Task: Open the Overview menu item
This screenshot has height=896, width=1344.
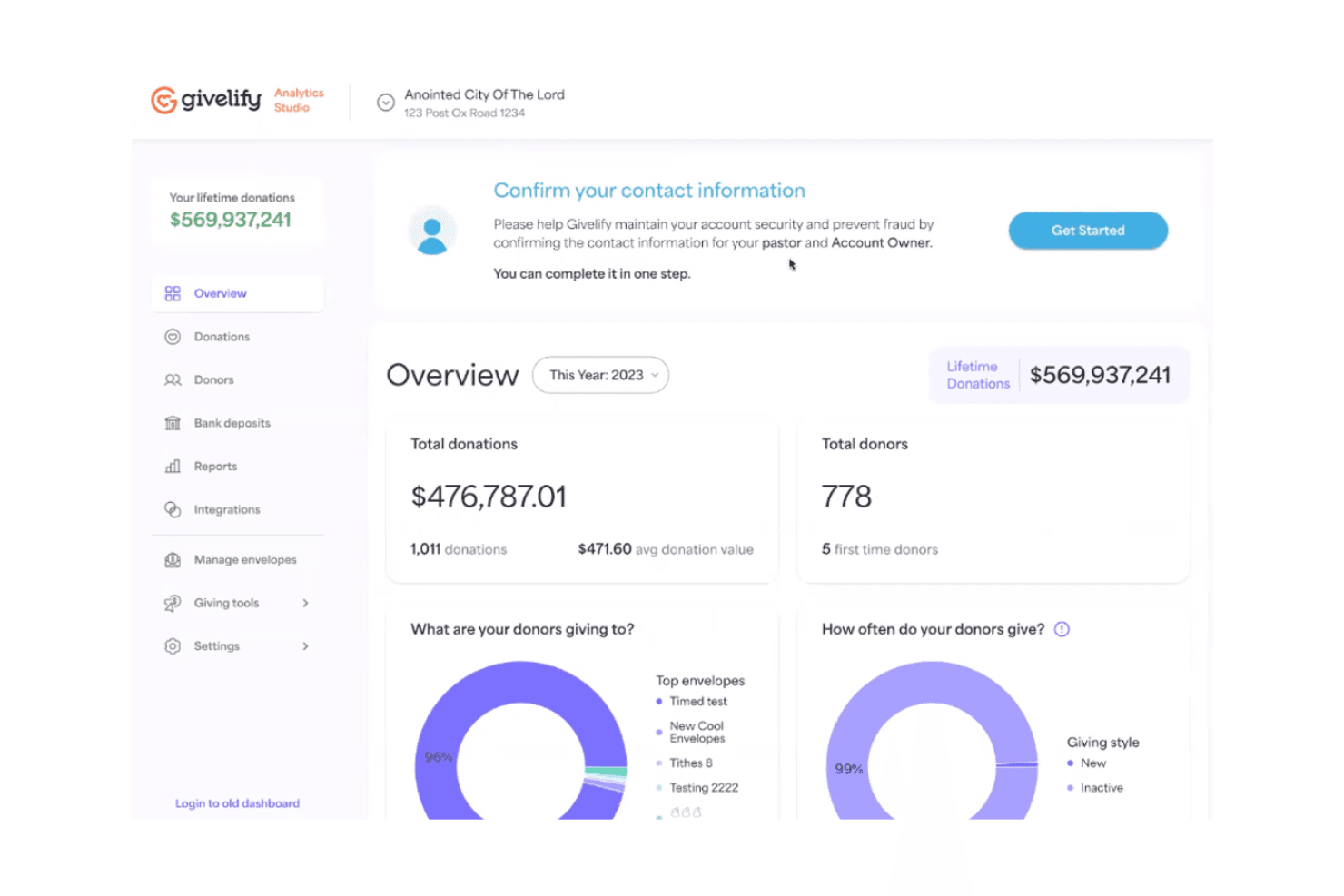Action: click(x=238, y=293)
